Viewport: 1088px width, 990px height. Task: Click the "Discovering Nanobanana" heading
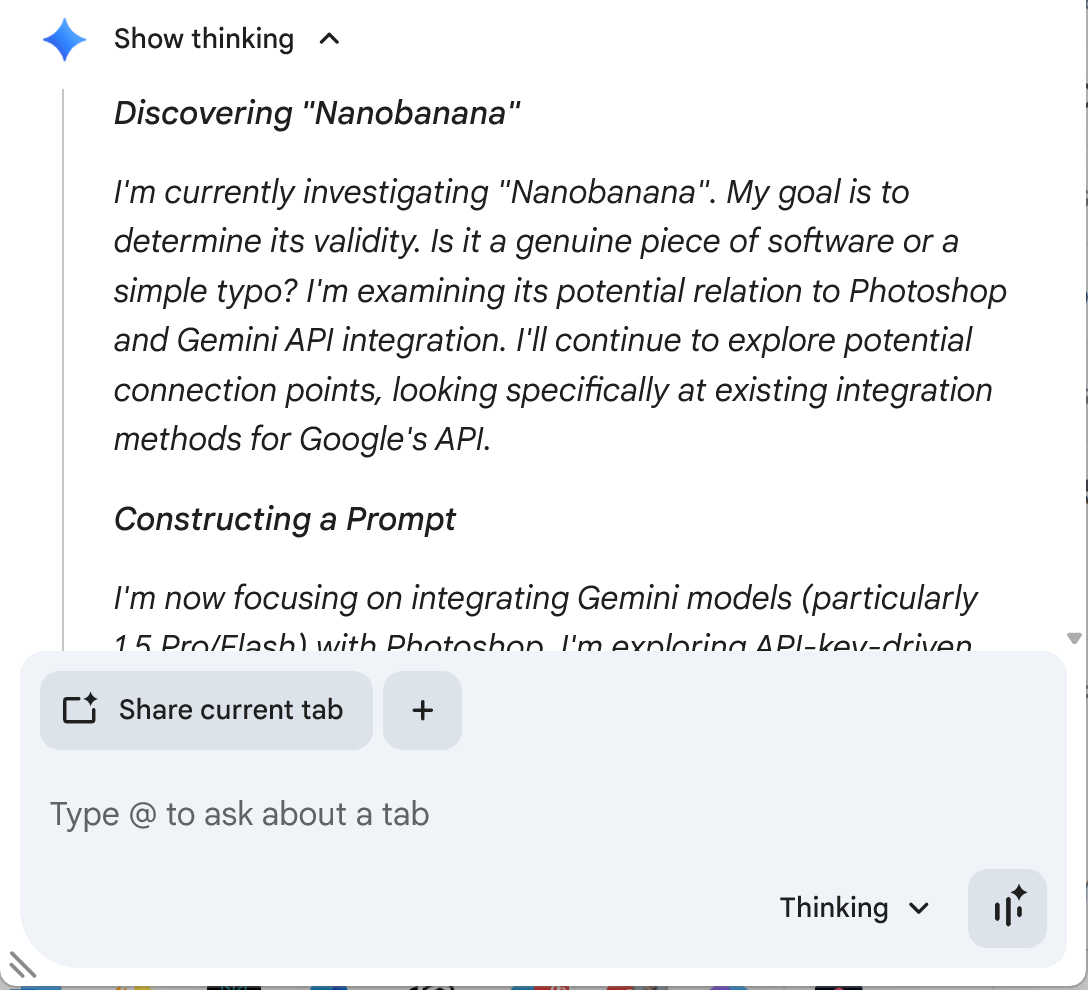pos(318,113)
